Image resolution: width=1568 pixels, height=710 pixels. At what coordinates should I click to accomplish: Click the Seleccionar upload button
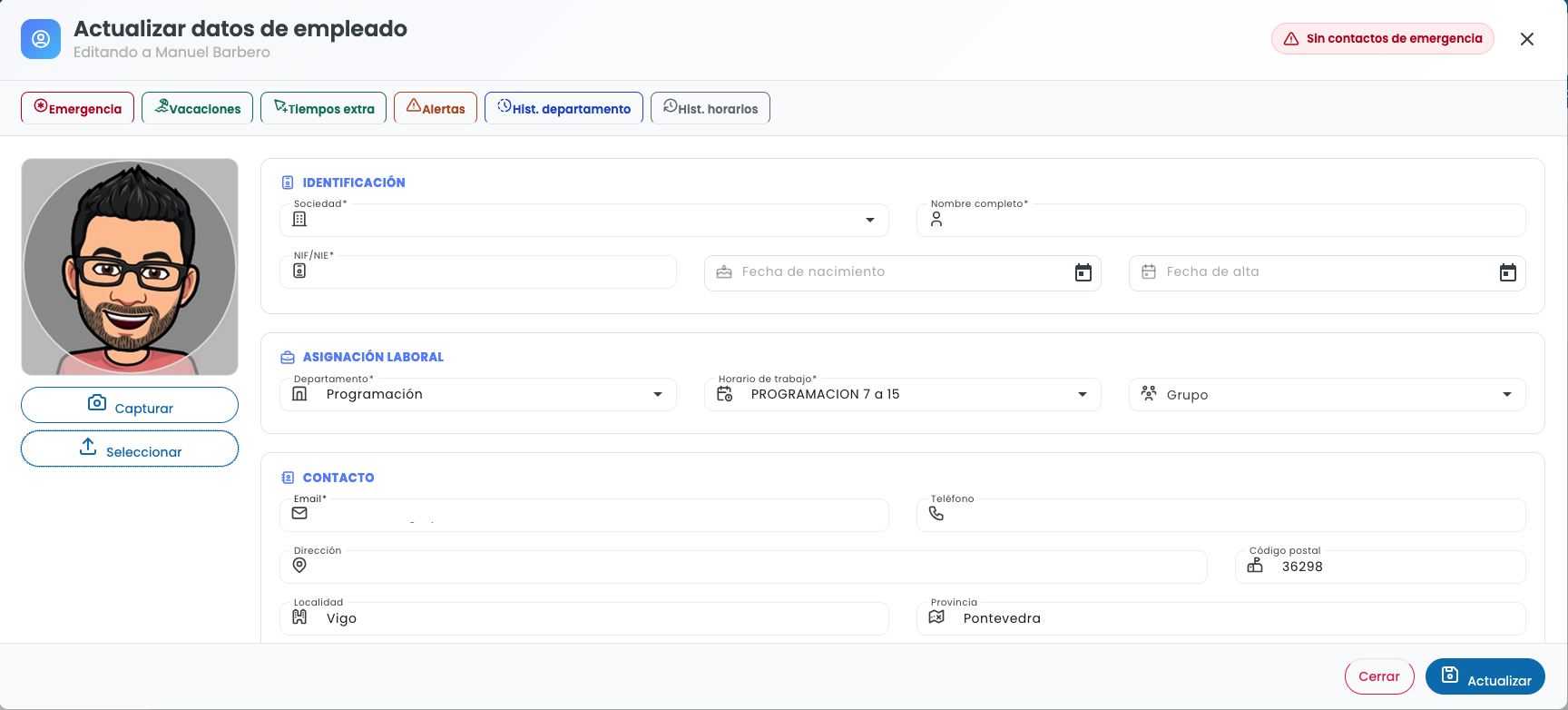[130, 449]
